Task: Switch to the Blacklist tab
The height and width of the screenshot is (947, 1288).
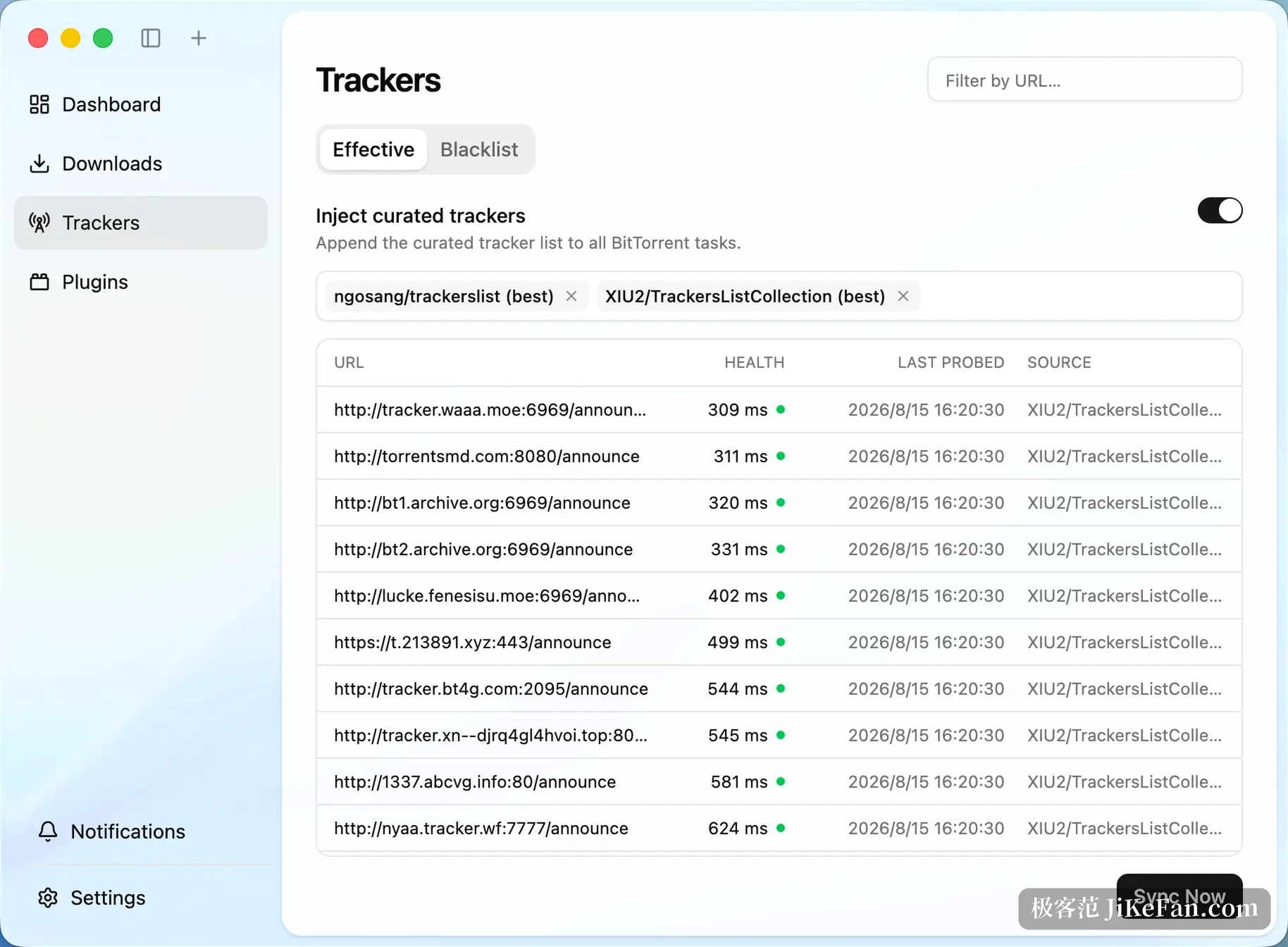Action: pos(479,149)
